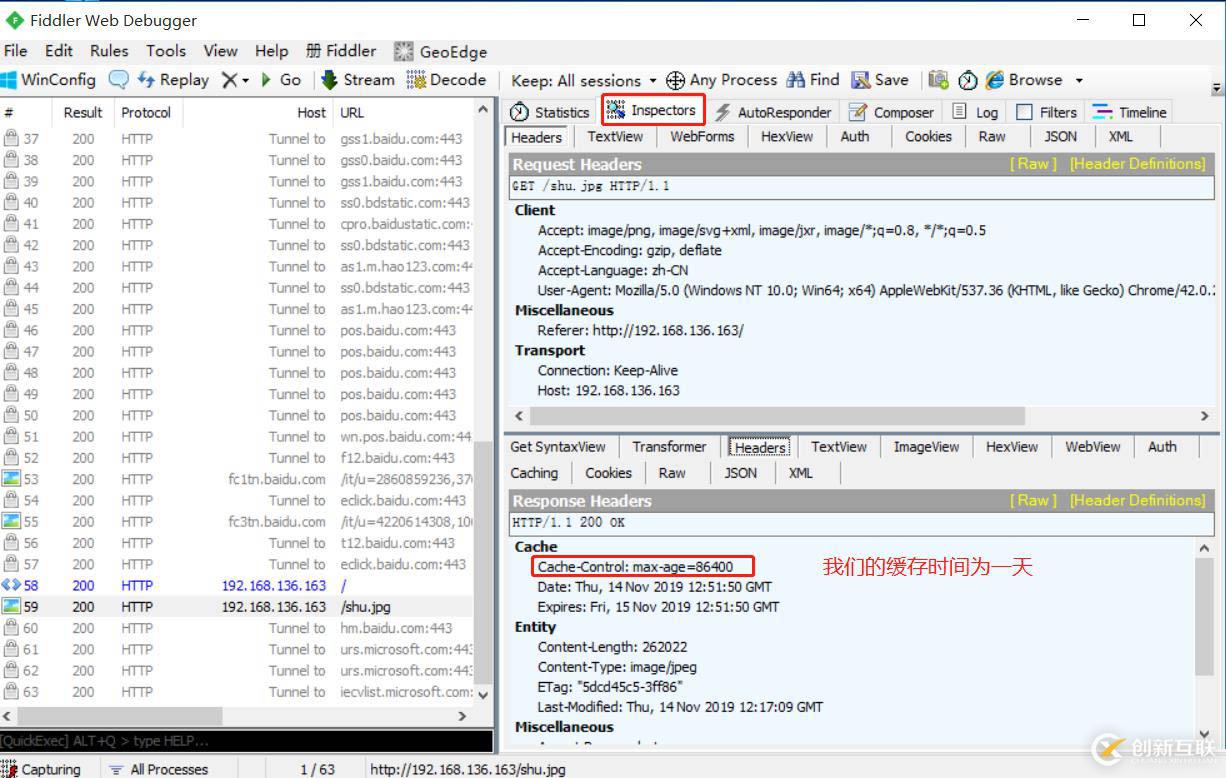Toggle the Filters tab checkbox
Screen dimensions: 1226x778
tap(1024, 112)
